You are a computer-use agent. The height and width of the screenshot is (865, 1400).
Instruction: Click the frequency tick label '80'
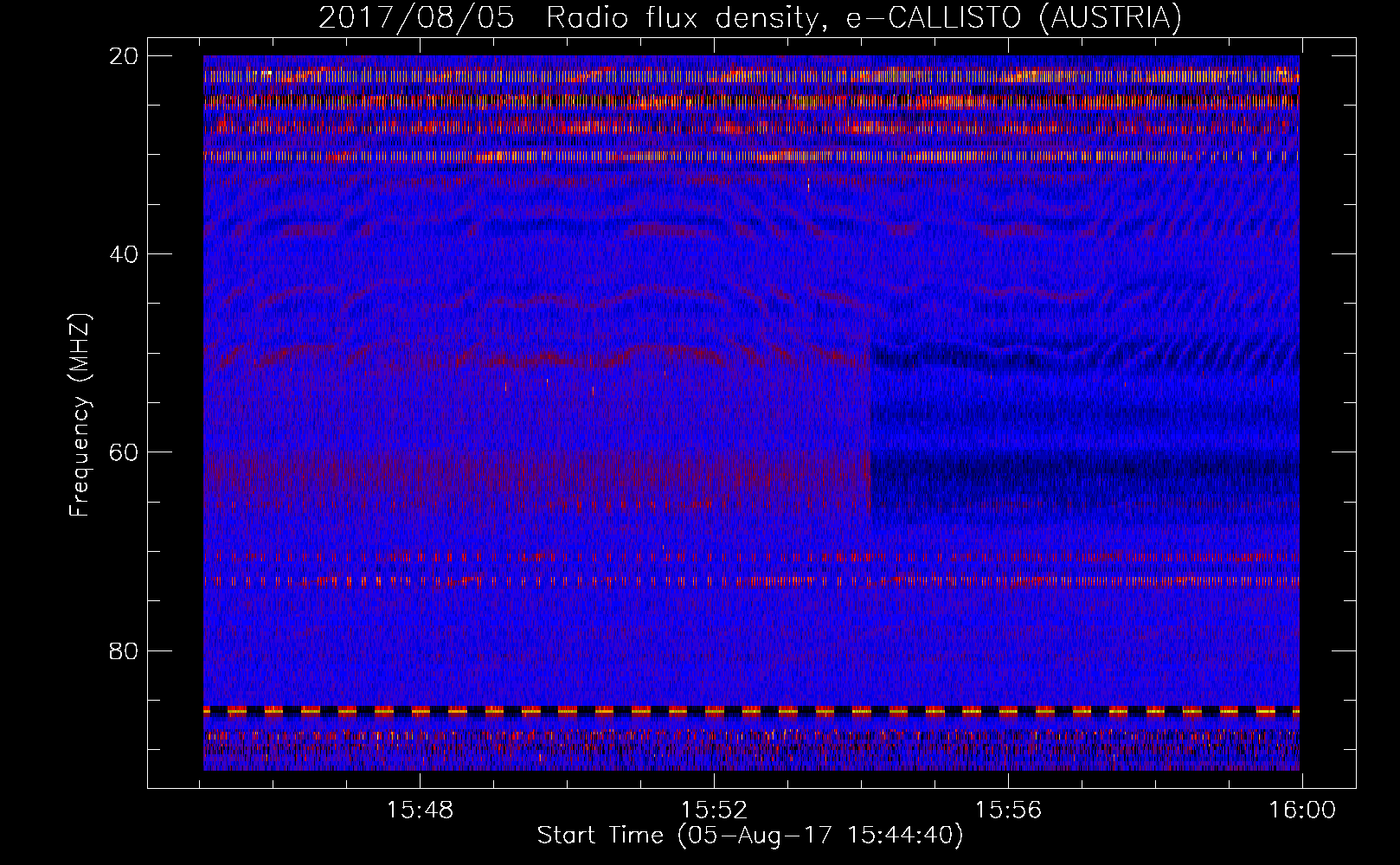coord(123,650)
